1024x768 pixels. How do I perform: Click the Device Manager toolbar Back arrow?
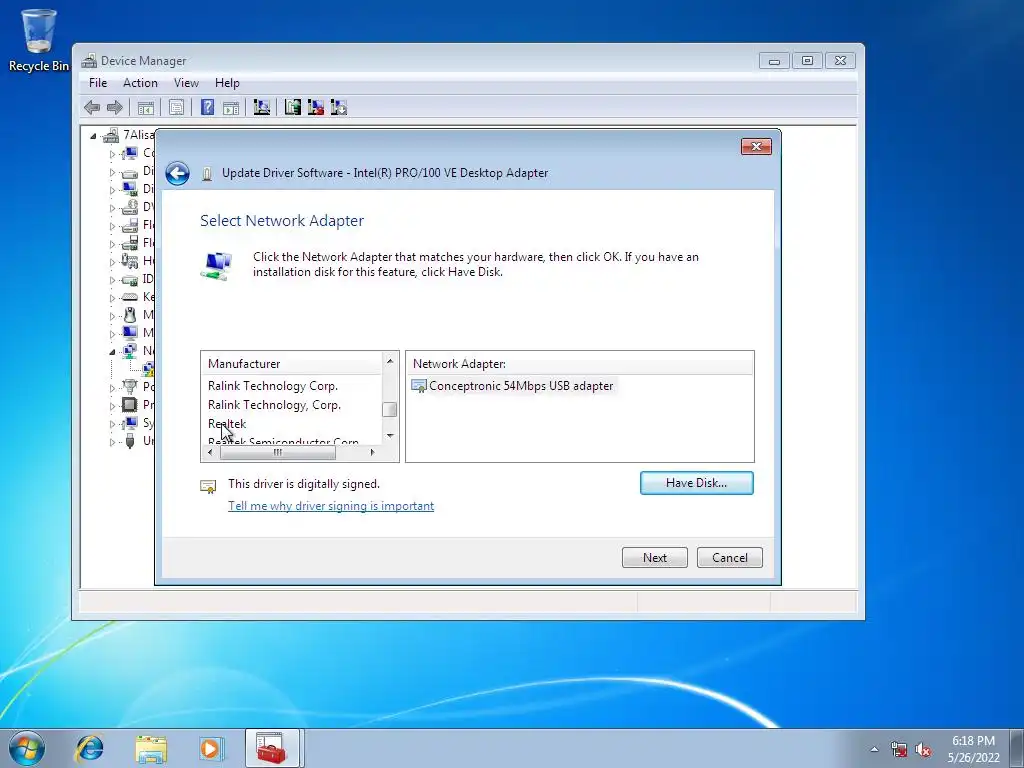click(x=92, y=107)
